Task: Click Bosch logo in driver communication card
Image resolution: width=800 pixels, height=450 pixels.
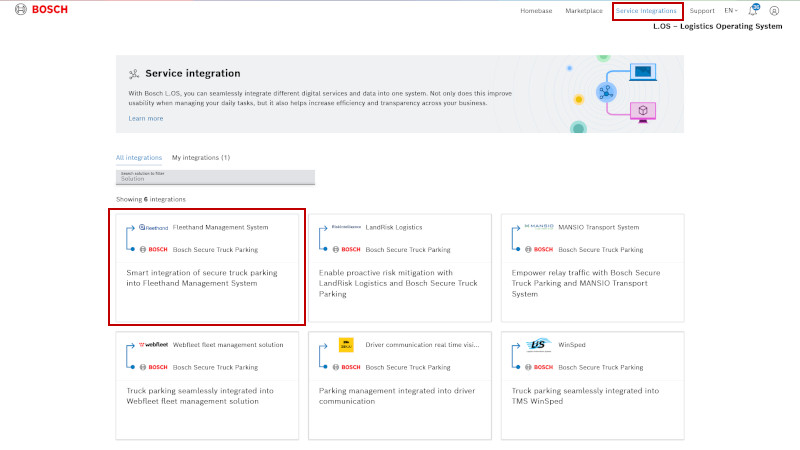Action: point(346,367)
